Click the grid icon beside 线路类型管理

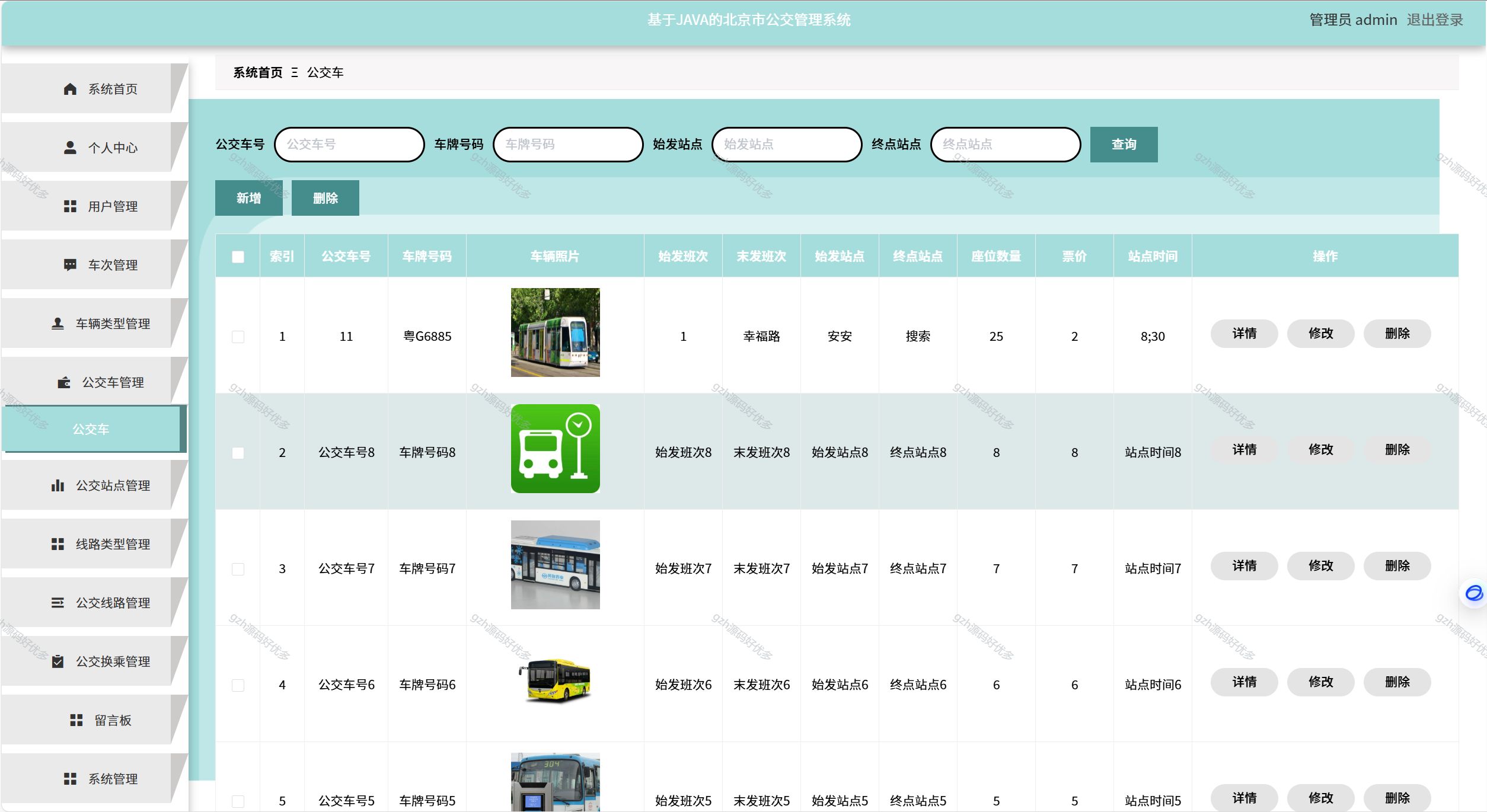58,544
